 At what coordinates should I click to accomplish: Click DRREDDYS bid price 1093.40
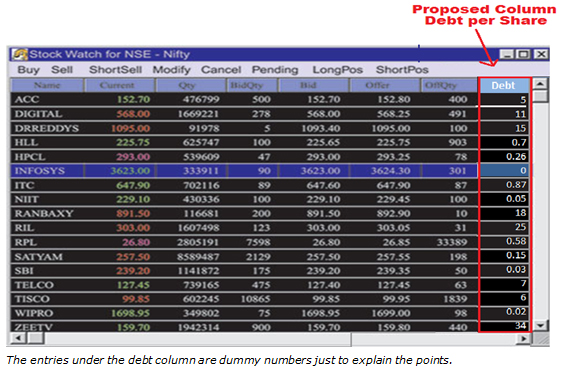[321, 128]
